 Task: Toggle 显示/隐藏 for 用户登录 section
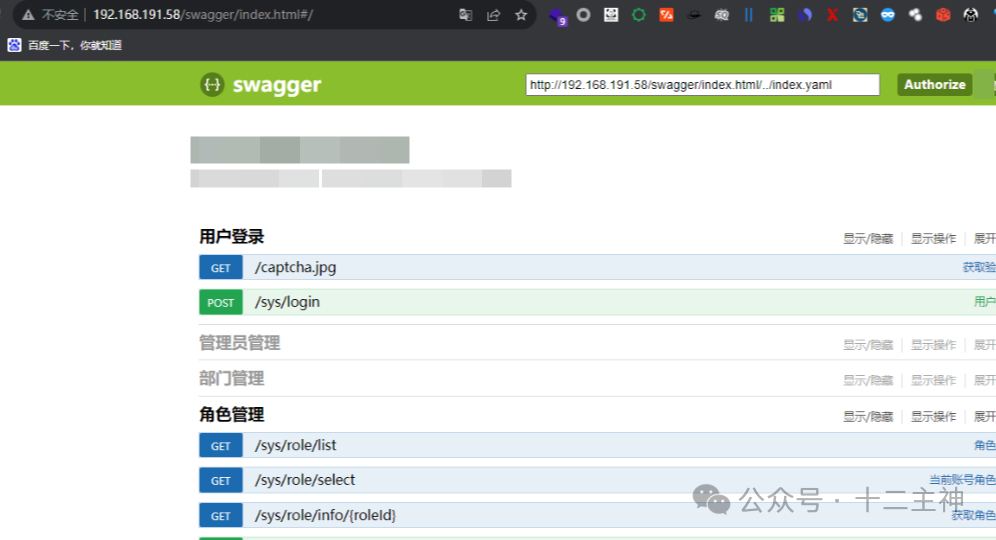click(868, 239)
